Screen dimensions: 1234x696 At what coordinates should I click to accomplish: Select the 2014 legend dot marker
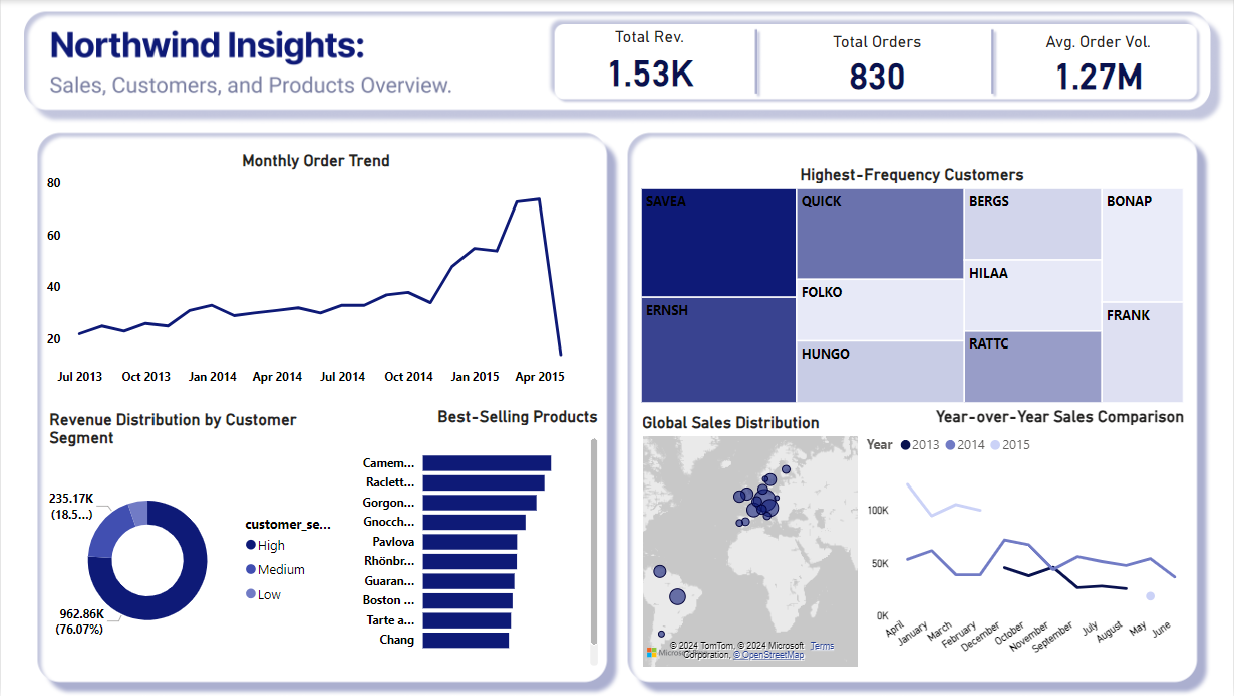tap(949, 444)
